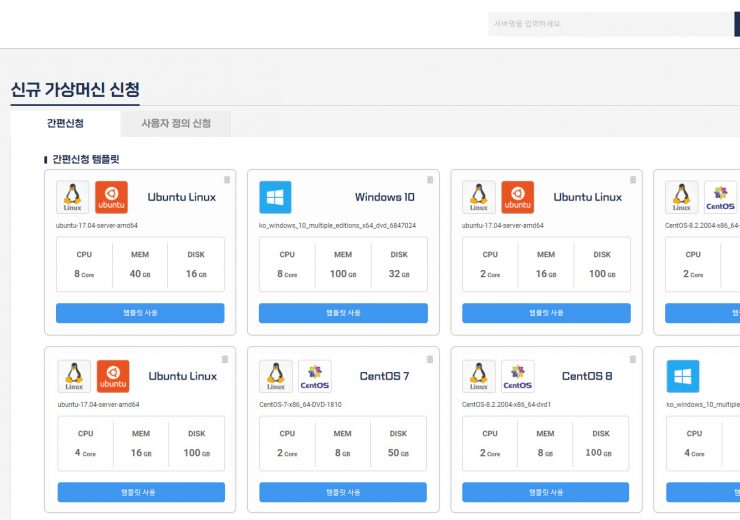Click the Windows 10 card title text
Screen dimensions: 740x520
coord(384,197)
